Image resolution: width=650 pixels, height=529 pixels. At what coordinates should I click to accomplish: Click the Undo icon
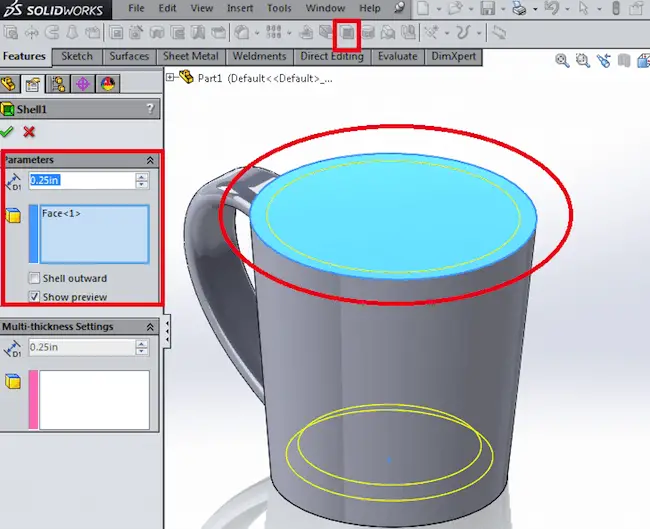pos(552,8)
